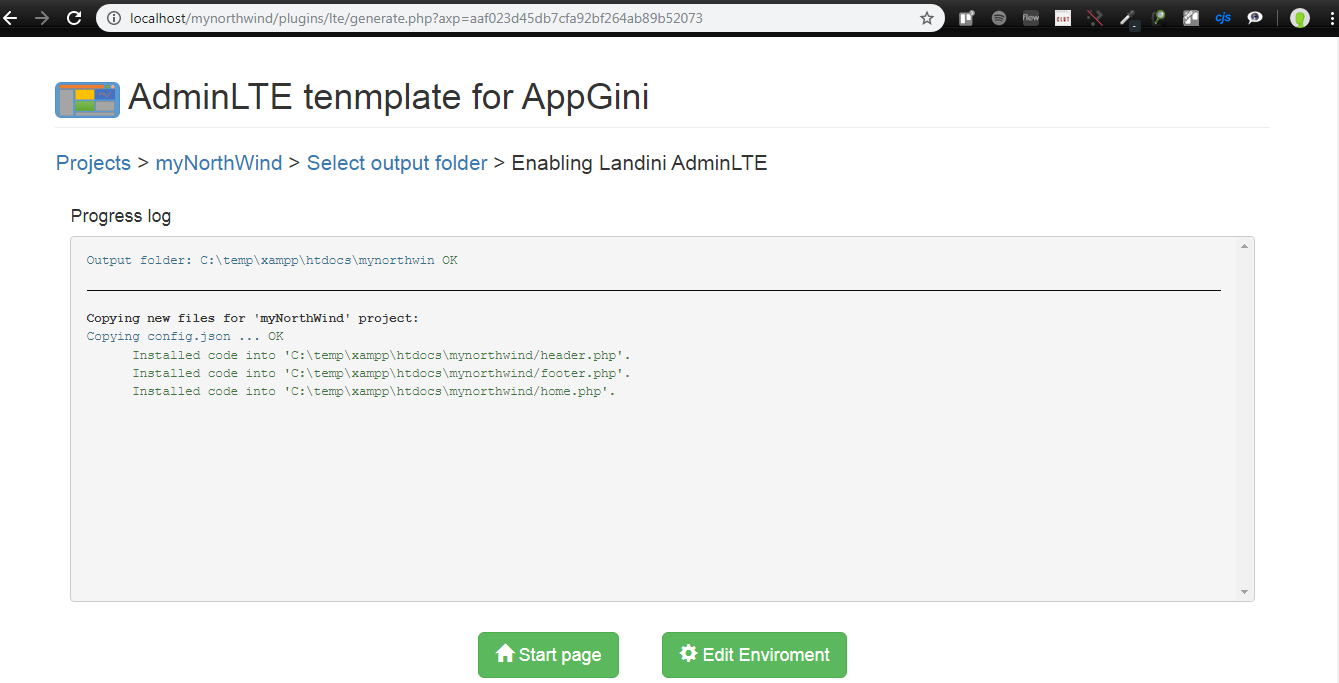
Task: Click the progress log scrollbar up arrow
Action: (x=1245, y=246)
